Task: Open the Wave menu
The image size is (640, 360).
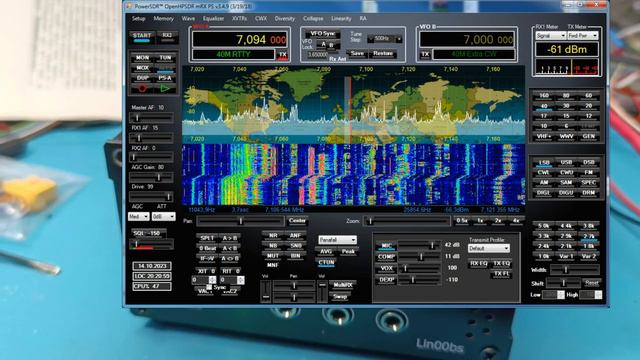Action: click(188, 19)
